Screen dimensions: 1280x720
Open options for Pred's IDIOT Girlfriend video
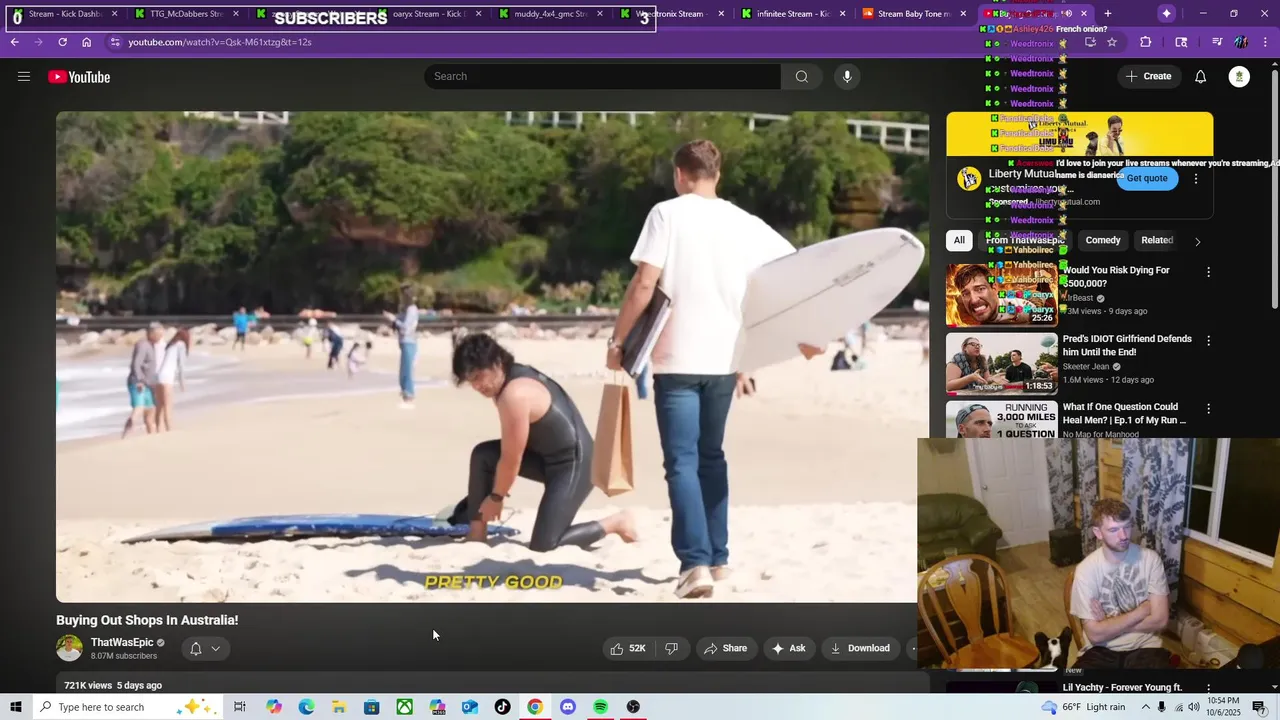tap(1208, 341)
